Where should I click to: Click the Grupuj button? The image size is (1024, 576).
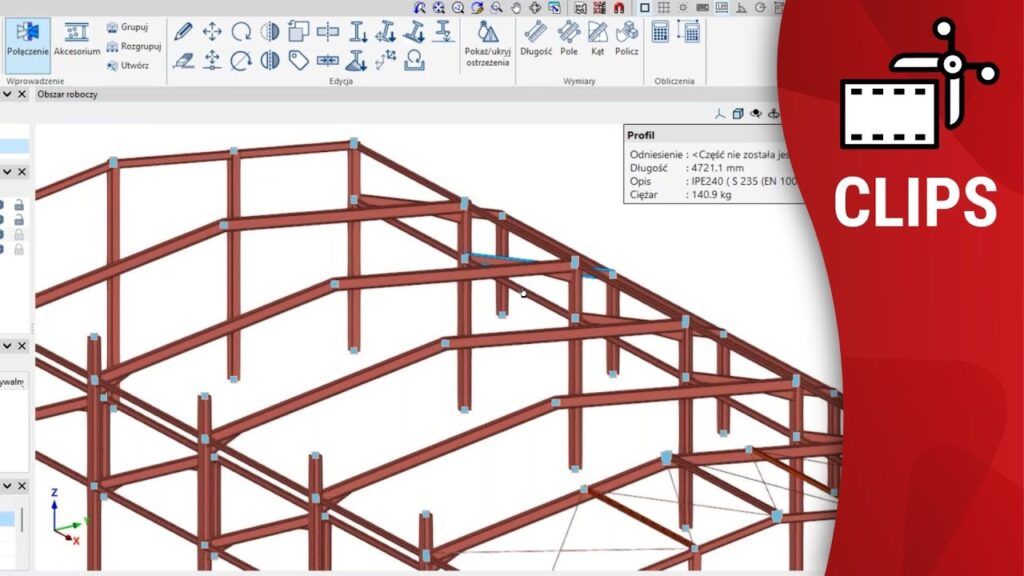coord(128,27)
